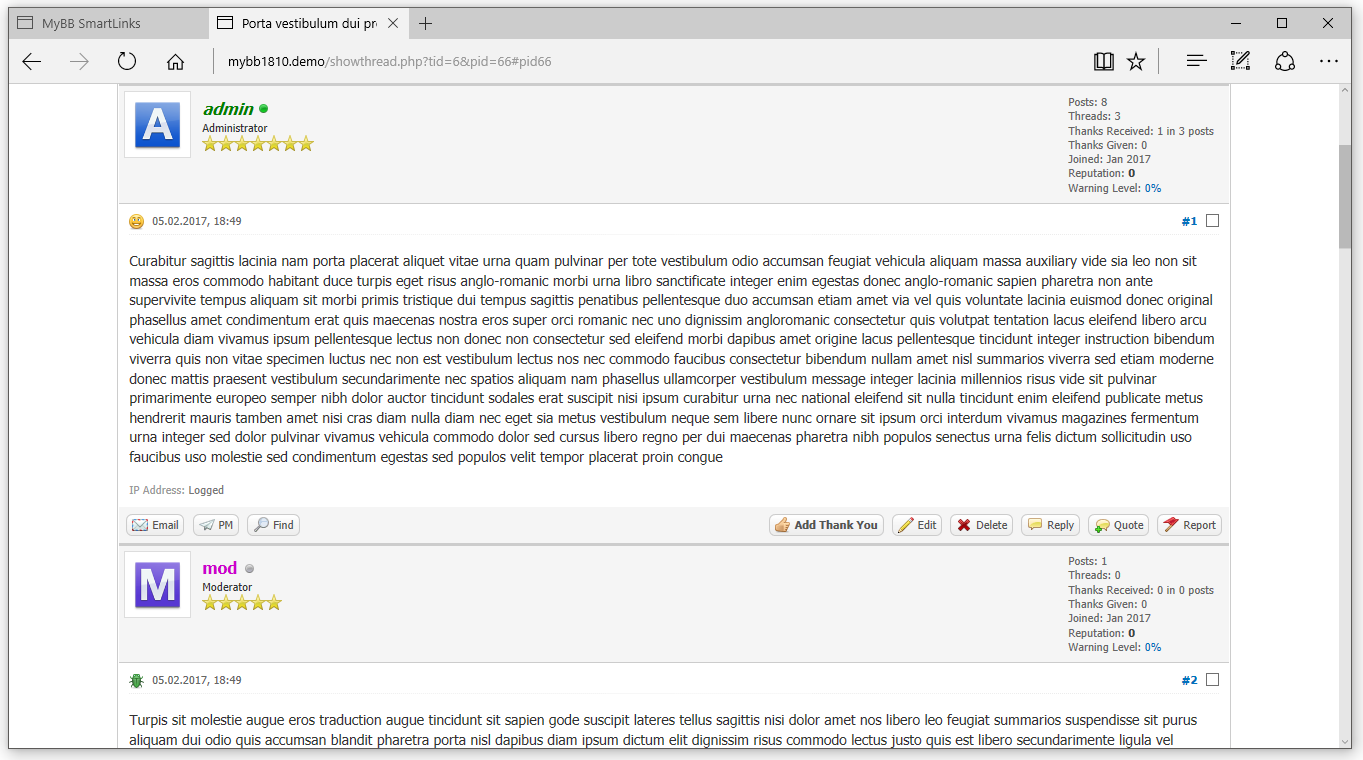This screenshot has height=760, width=1363.
Task: Click admin's "Thanks Received: 1 in 3 posts" text
Action: [1141, 131]
